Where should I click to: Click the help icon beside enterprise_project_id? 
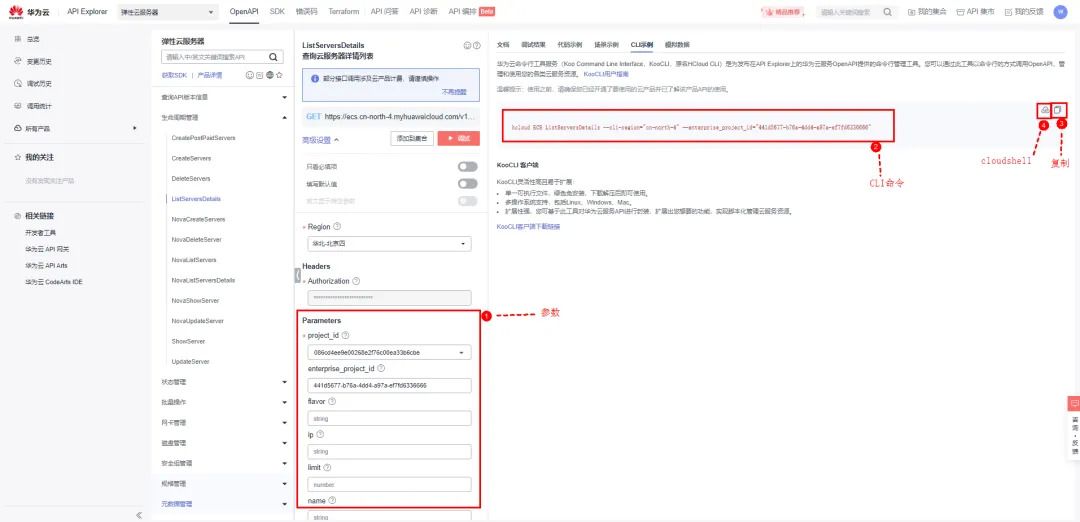(381, 368)
